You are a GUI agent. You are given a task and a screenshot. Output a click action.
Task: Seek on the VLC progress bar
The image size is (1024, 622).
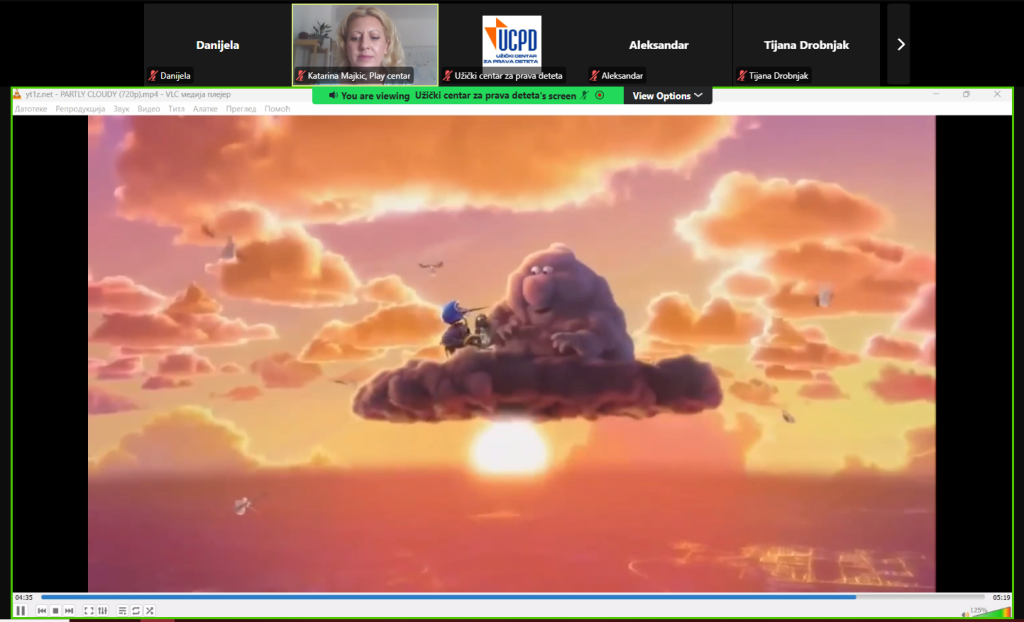(513, 597)
